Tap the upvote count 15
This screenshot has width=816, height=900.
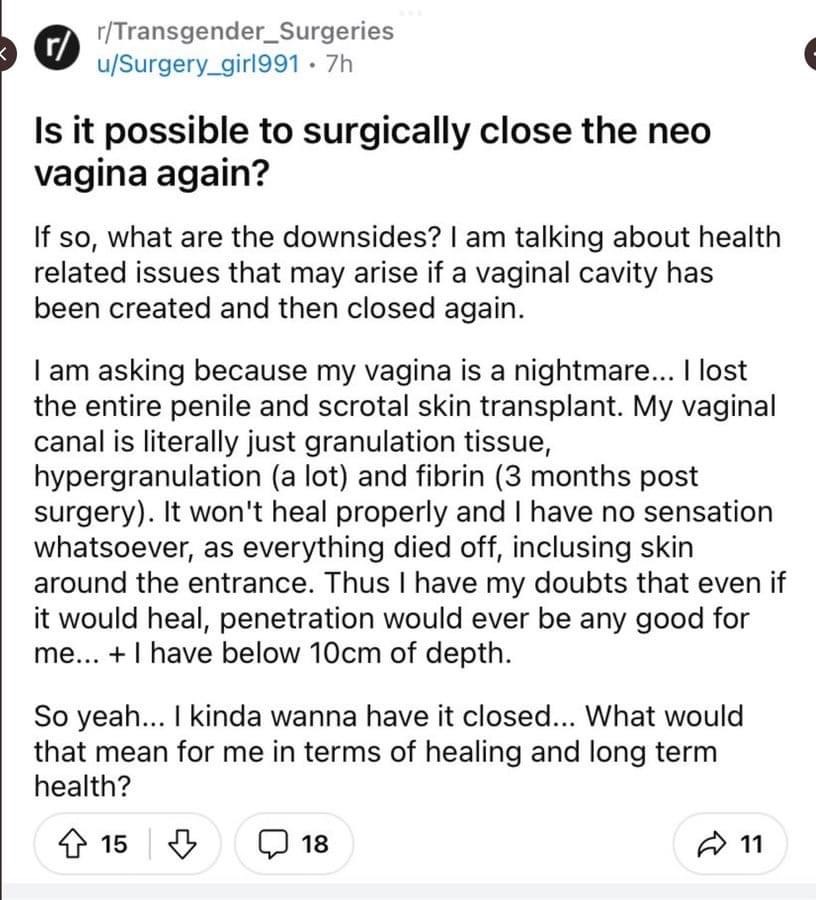(x=114, y=844)
